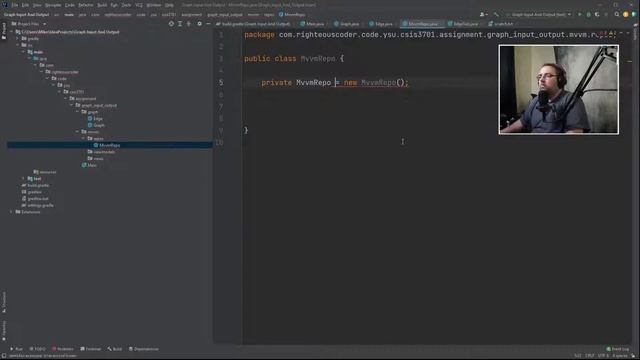Click the locate-in-project target icon
Image resolution: width=640 pixels, height=360 pixels.
(x=171, y=24)
